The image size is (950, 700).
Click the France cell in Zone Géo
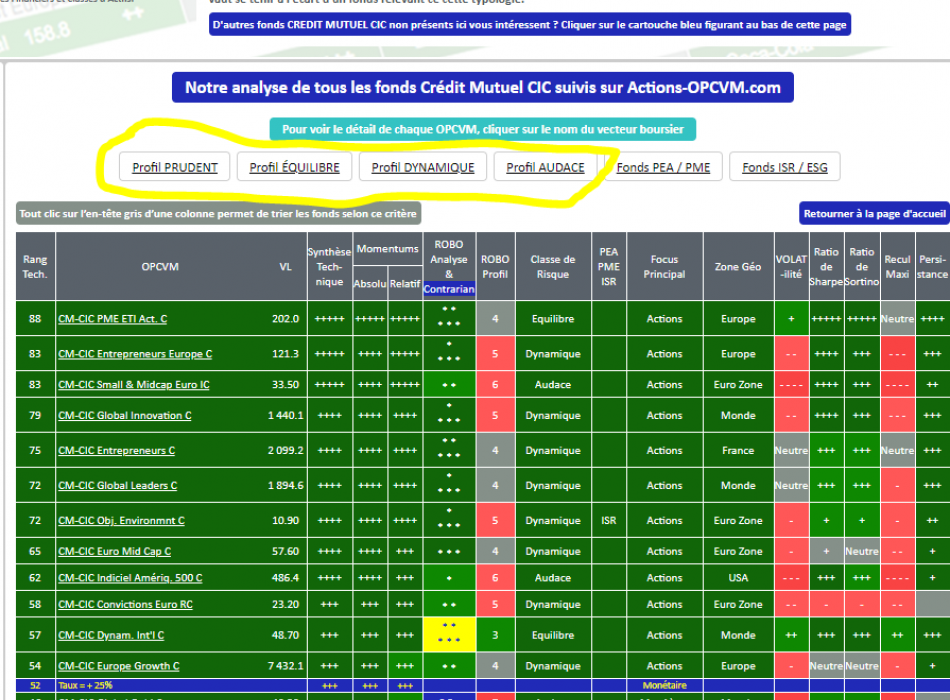click(738, 451)
